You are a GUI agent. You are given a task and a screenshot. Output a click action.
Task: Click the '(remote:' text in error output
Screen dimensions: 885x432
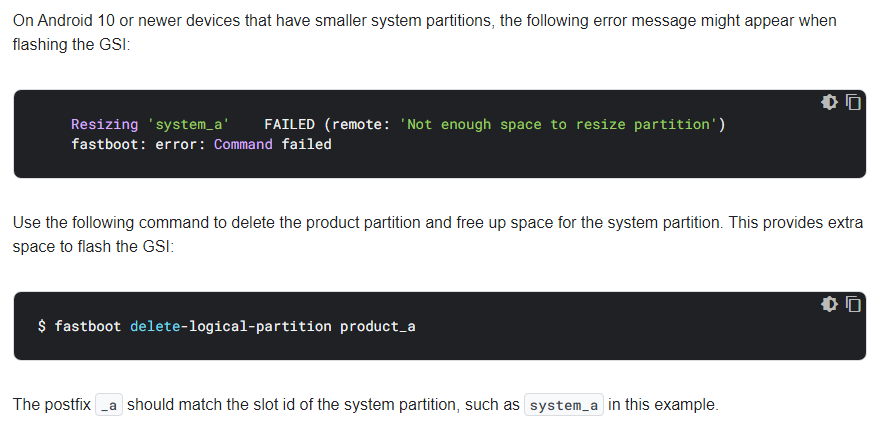click(x=357, y=124)
